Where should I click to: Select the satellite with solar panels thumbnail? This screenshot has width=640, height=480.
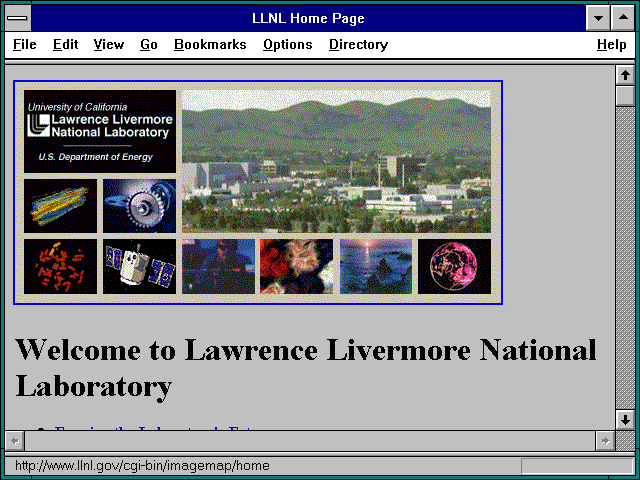tap(140, 266)
